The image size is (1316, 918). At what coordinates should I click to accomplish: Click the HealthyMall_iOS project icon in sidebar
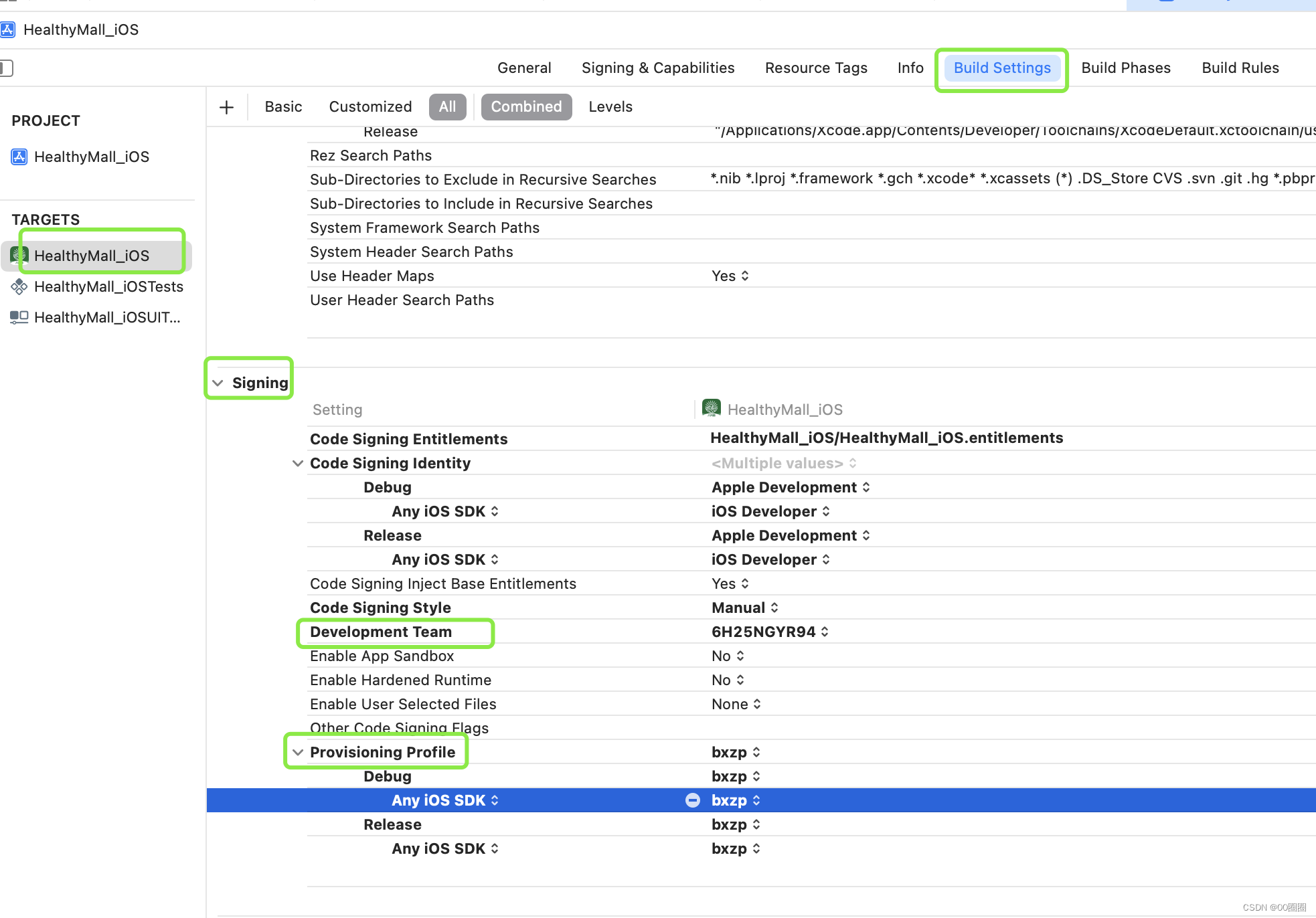click(x=19, y=157)
